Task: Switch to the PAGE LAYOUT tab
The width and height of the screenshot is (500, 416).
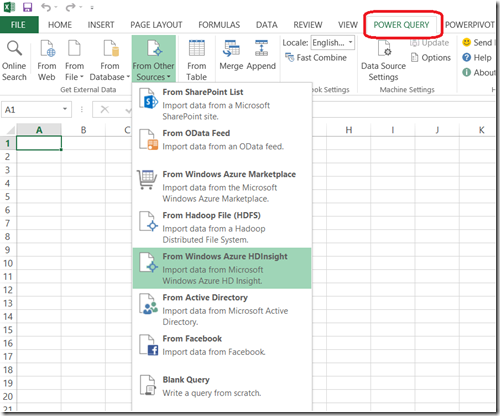Action: [x=156, y=25]
